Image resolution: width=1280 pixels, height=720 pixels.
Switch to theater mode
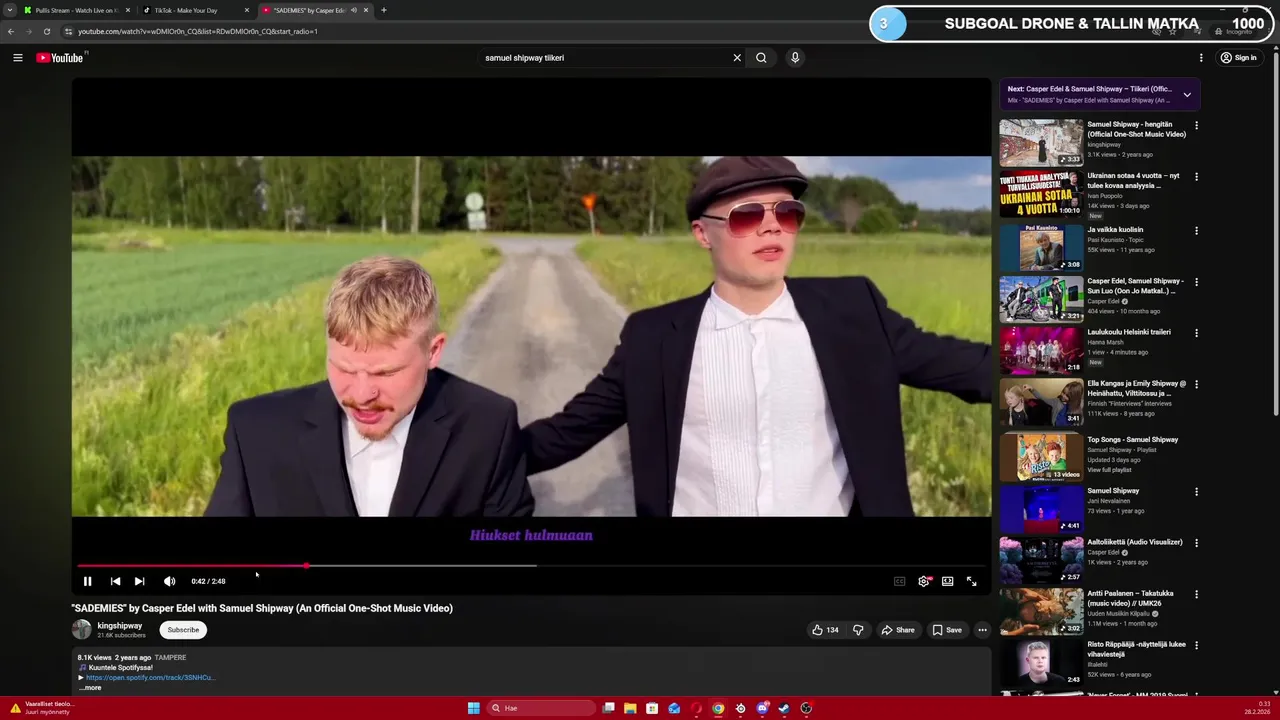(947, 581)
